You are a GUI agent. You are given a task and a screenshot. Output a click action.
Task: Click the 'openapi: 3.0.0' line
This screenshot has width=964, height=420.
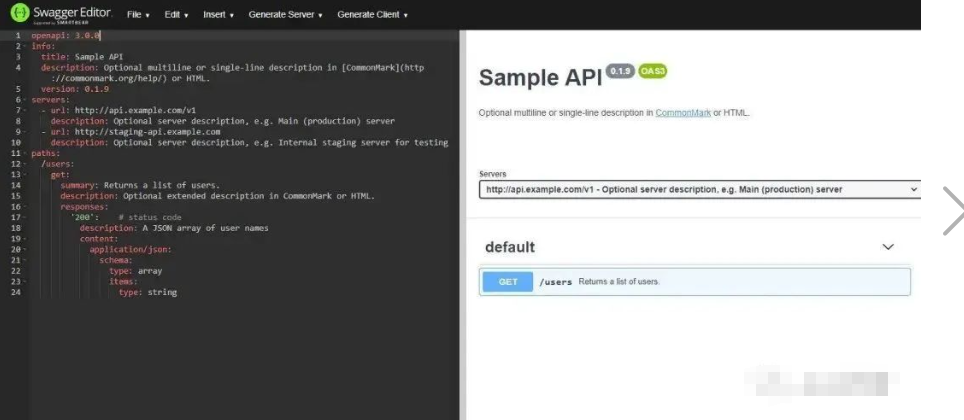(x=66, y=36)
